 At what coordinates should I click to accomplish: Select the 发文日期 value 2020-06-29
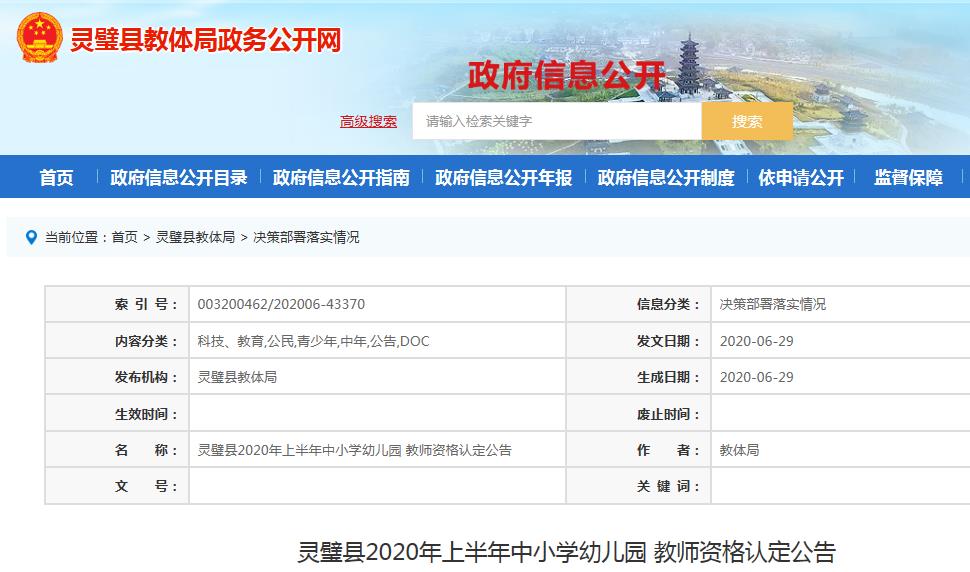coord(757,341)
